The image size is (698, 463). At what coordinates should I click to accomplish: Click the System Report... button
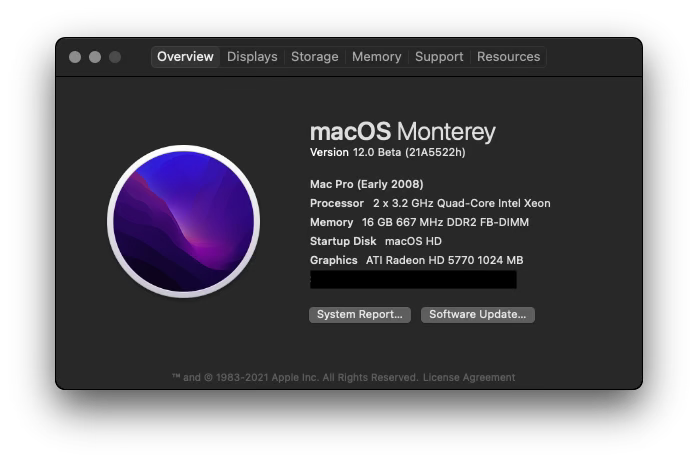(x=360, y=315)
